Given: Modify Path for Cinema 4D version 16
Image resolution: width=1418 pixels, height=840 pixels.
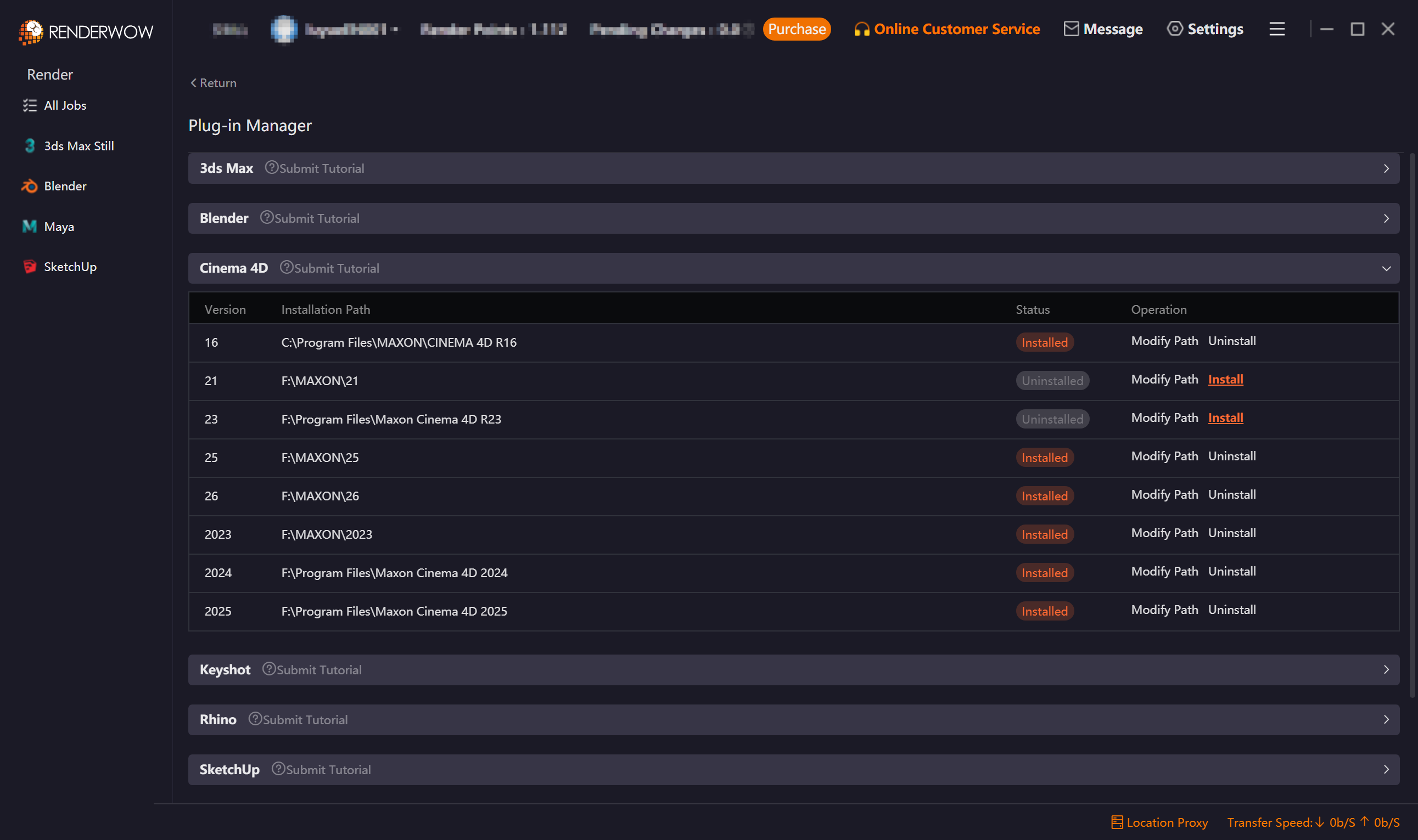Looking at the screenshot, I should point(1164,341).
